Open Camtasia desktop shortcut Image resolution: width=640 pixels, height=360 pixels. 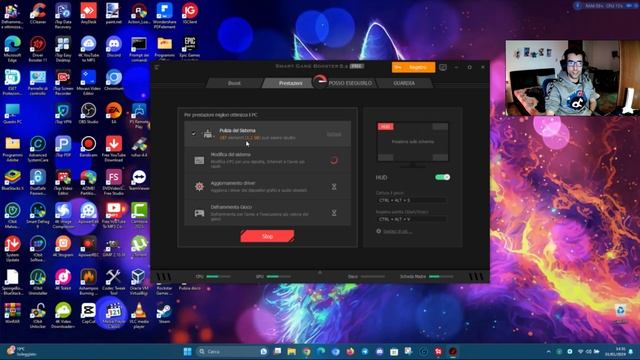(139, 215)
